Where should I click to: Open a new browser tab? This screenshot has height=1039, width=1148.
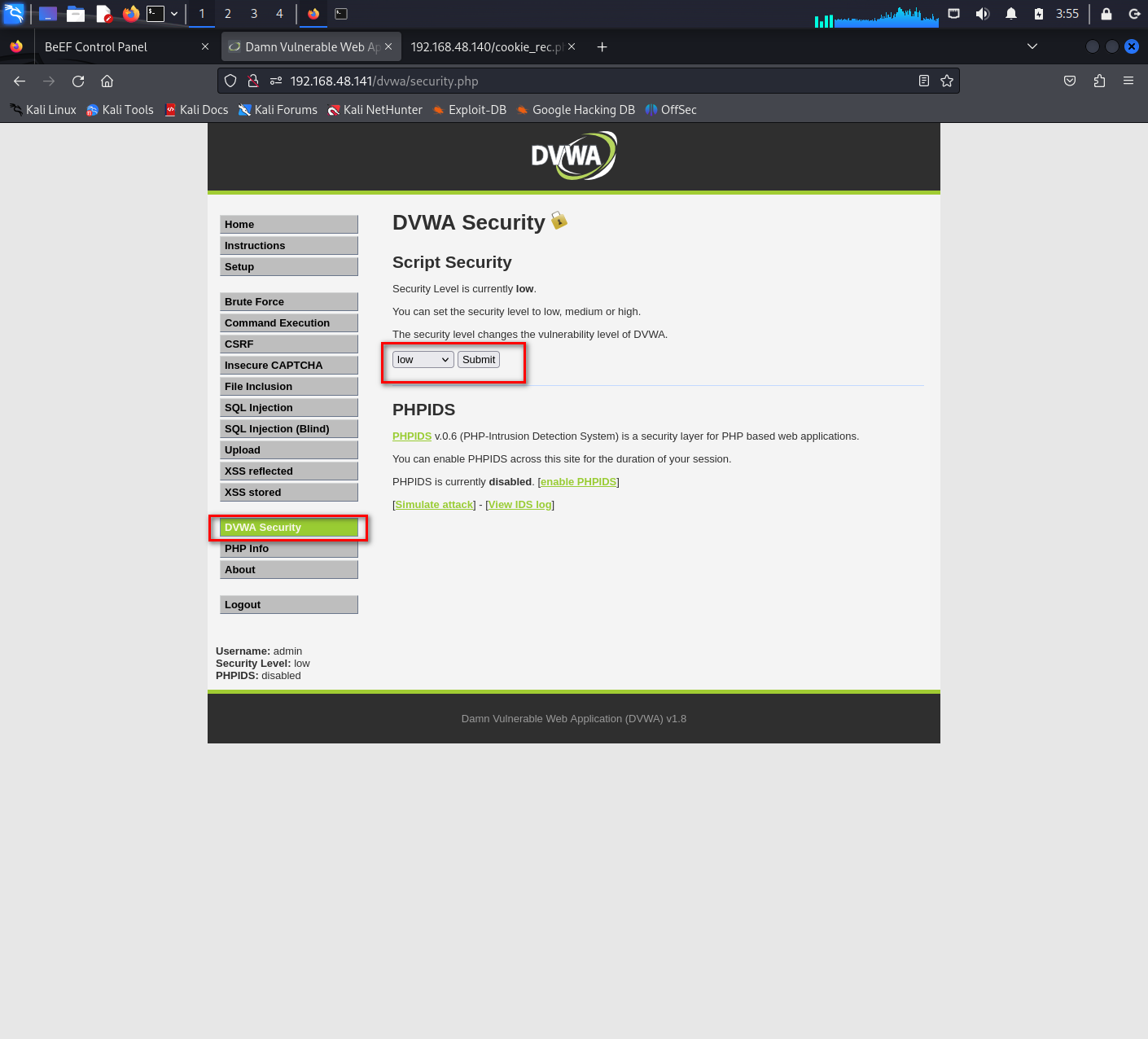point(602,47)
